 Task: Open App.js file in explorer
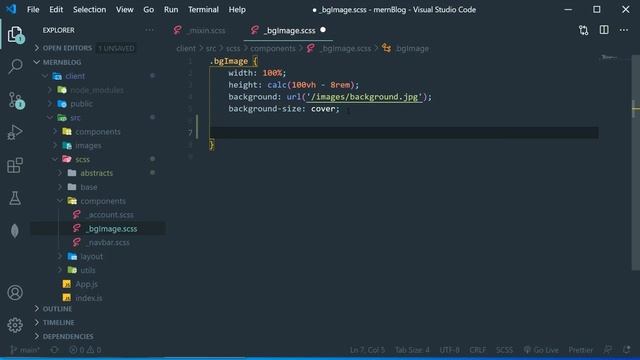pos(87,284)
